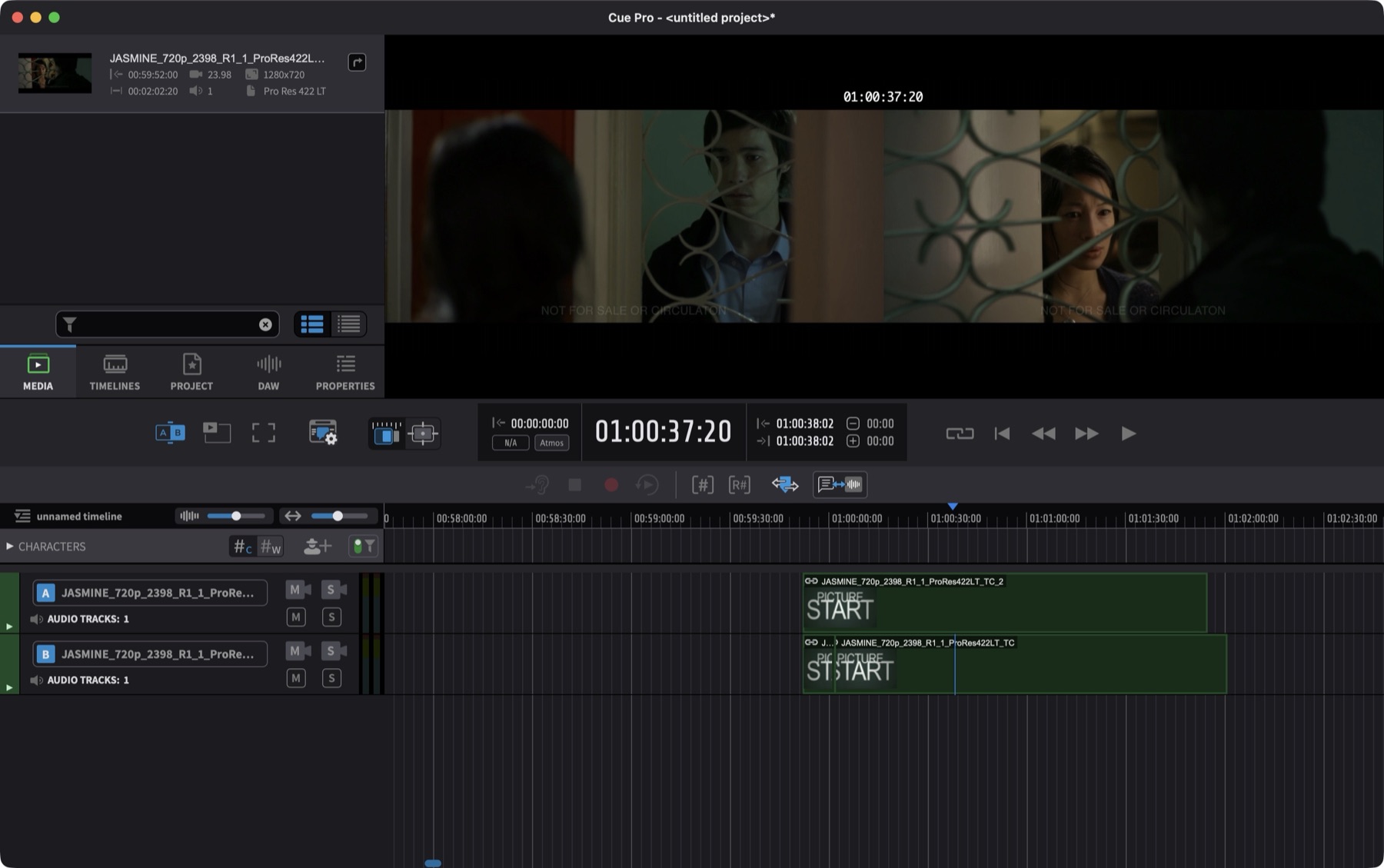
Task: Mute audio on track B
Action: 296,678
